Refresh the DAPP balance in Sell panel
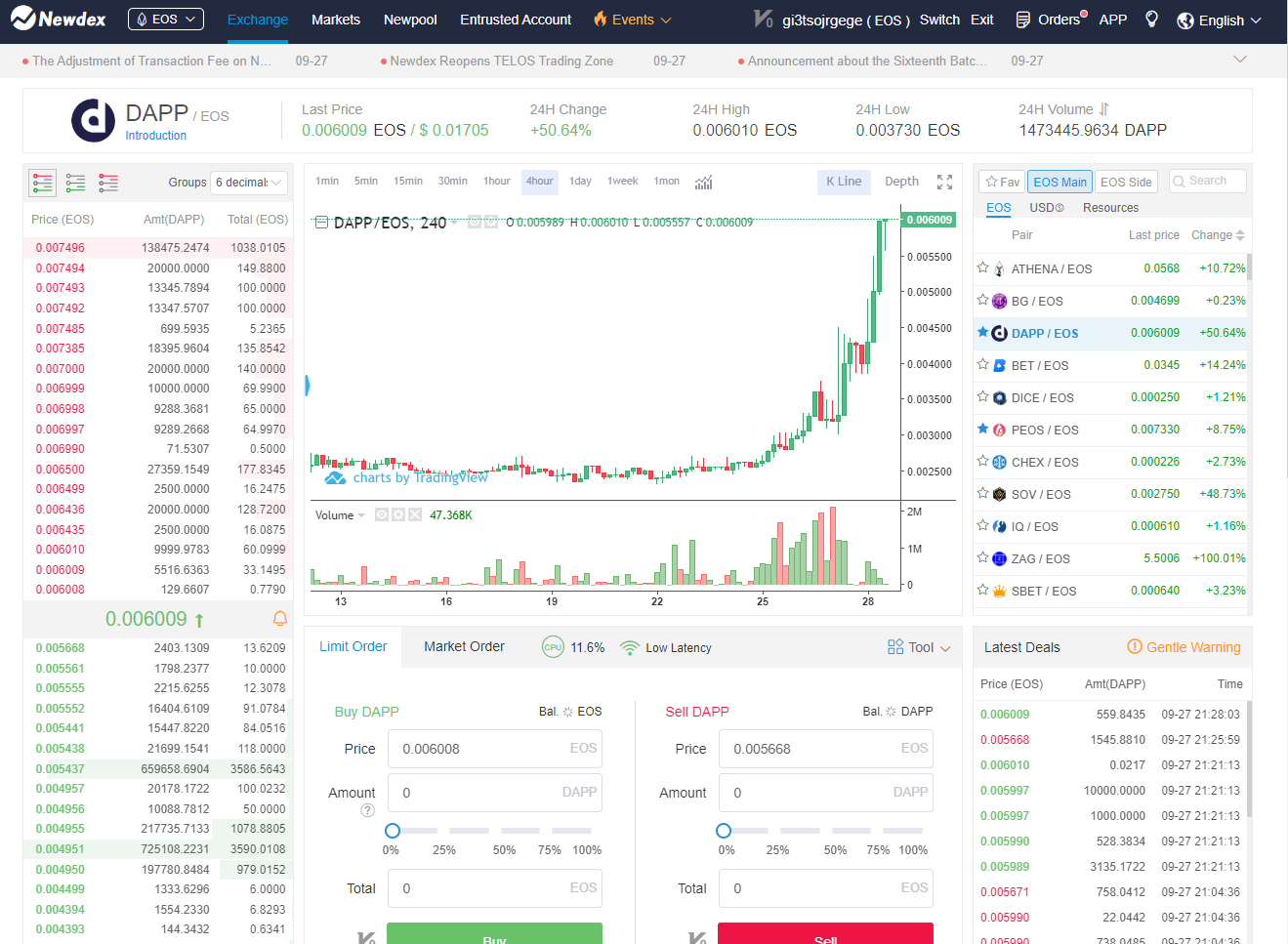This screenshot has height=944, width=1288. point(891,712)
